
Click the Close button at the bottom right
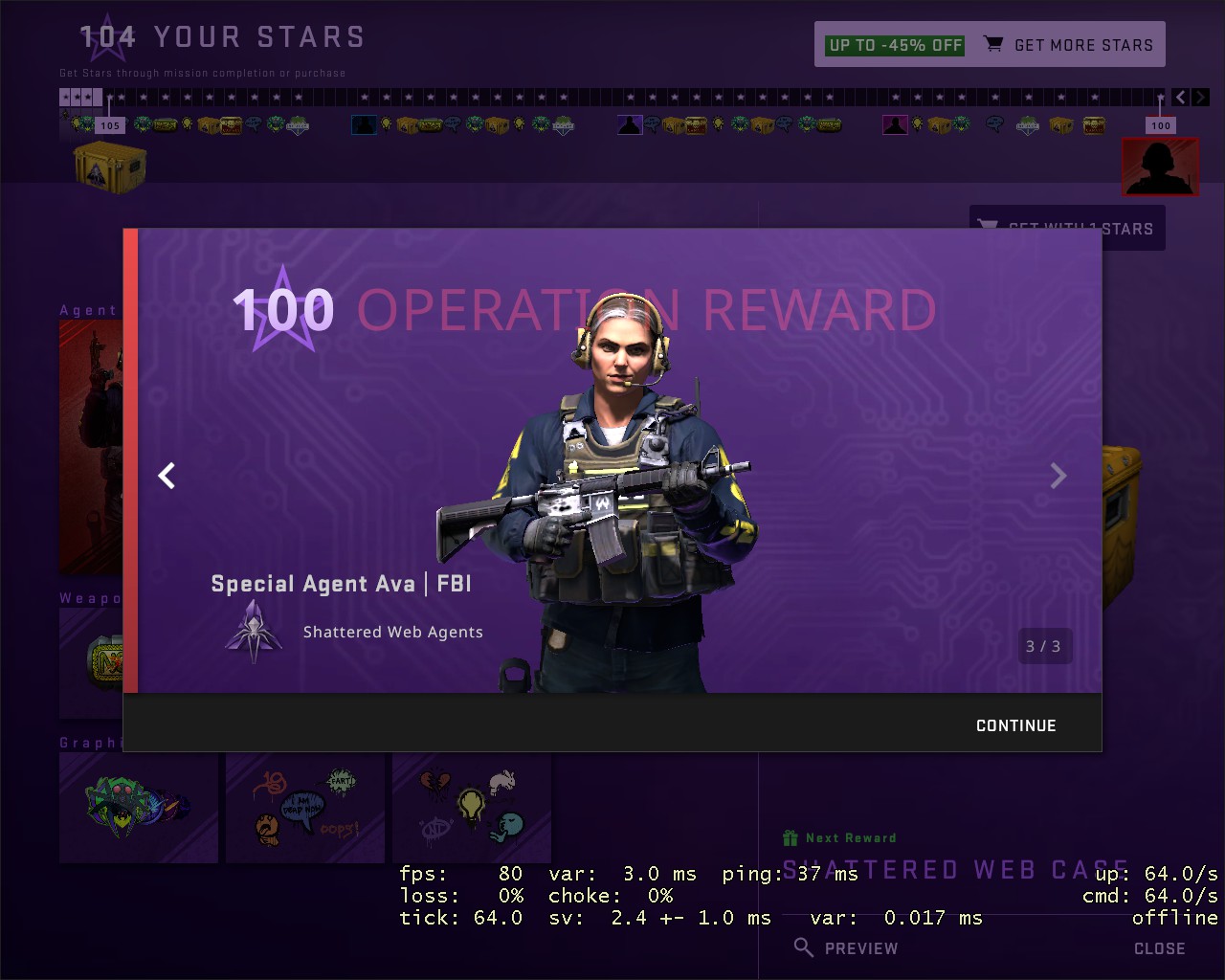point(1159,948)
